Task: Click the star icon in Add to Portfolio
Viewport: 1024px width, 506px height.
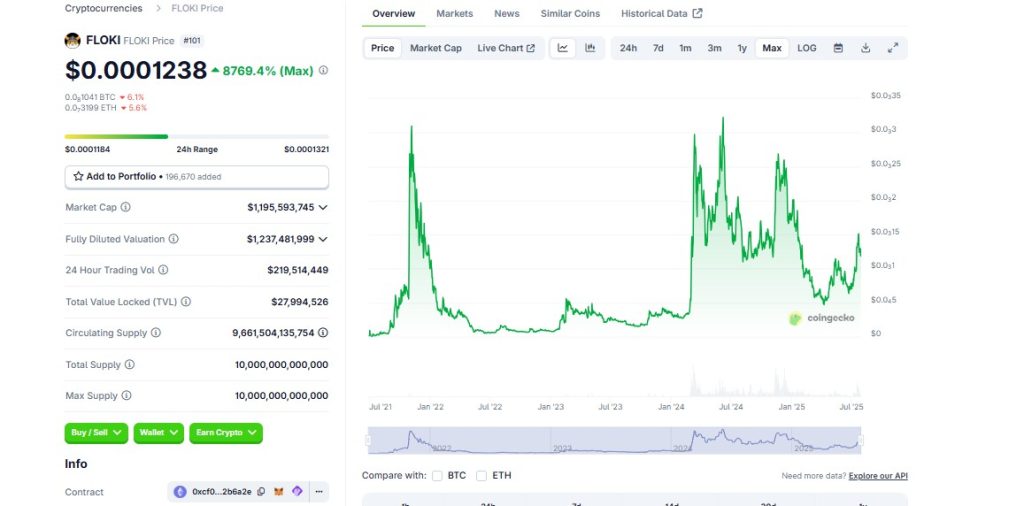Action: click(x=78, y=176)
